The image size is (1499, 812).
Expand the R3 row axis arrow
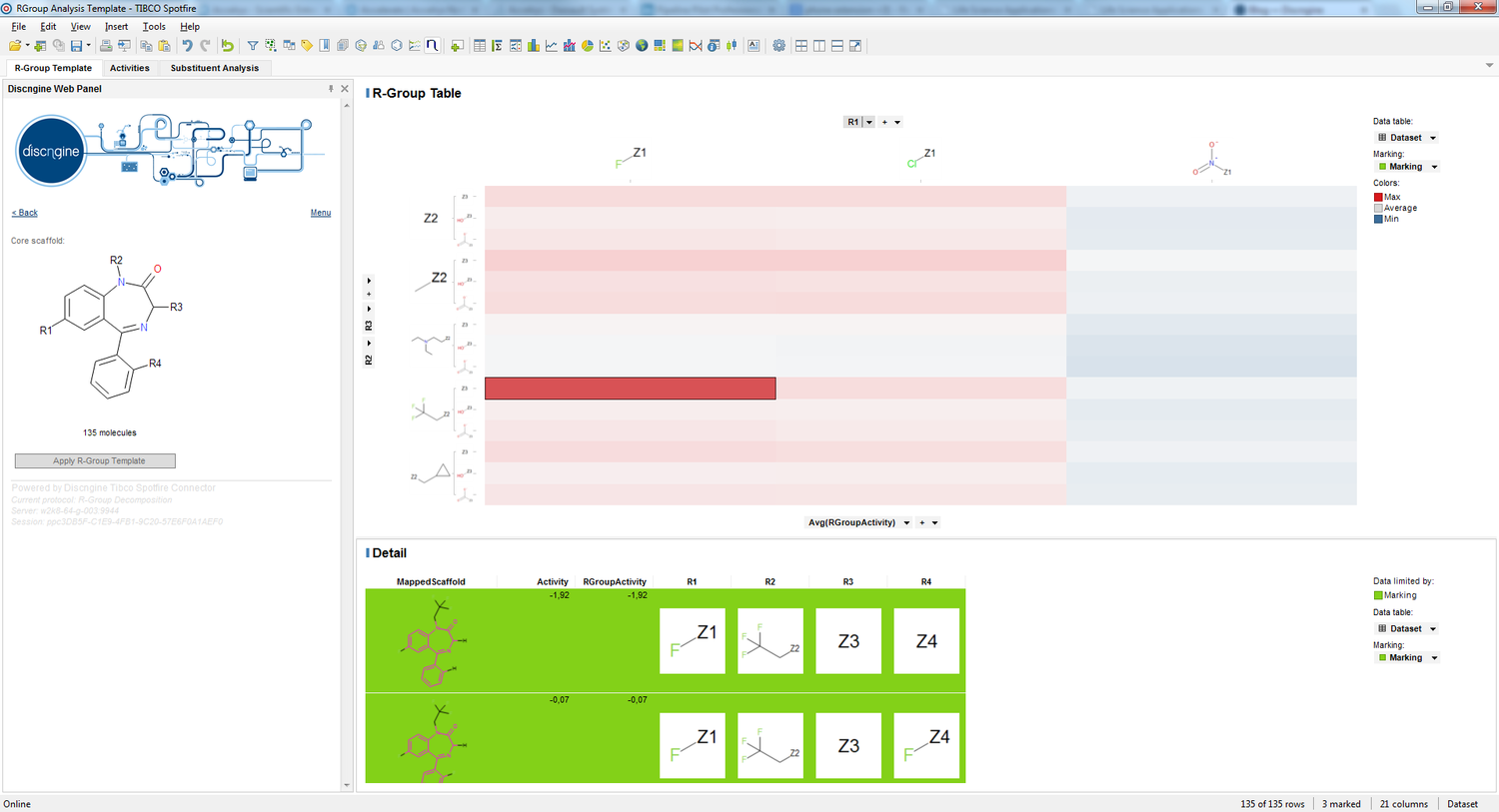click(x=369, y=309)
